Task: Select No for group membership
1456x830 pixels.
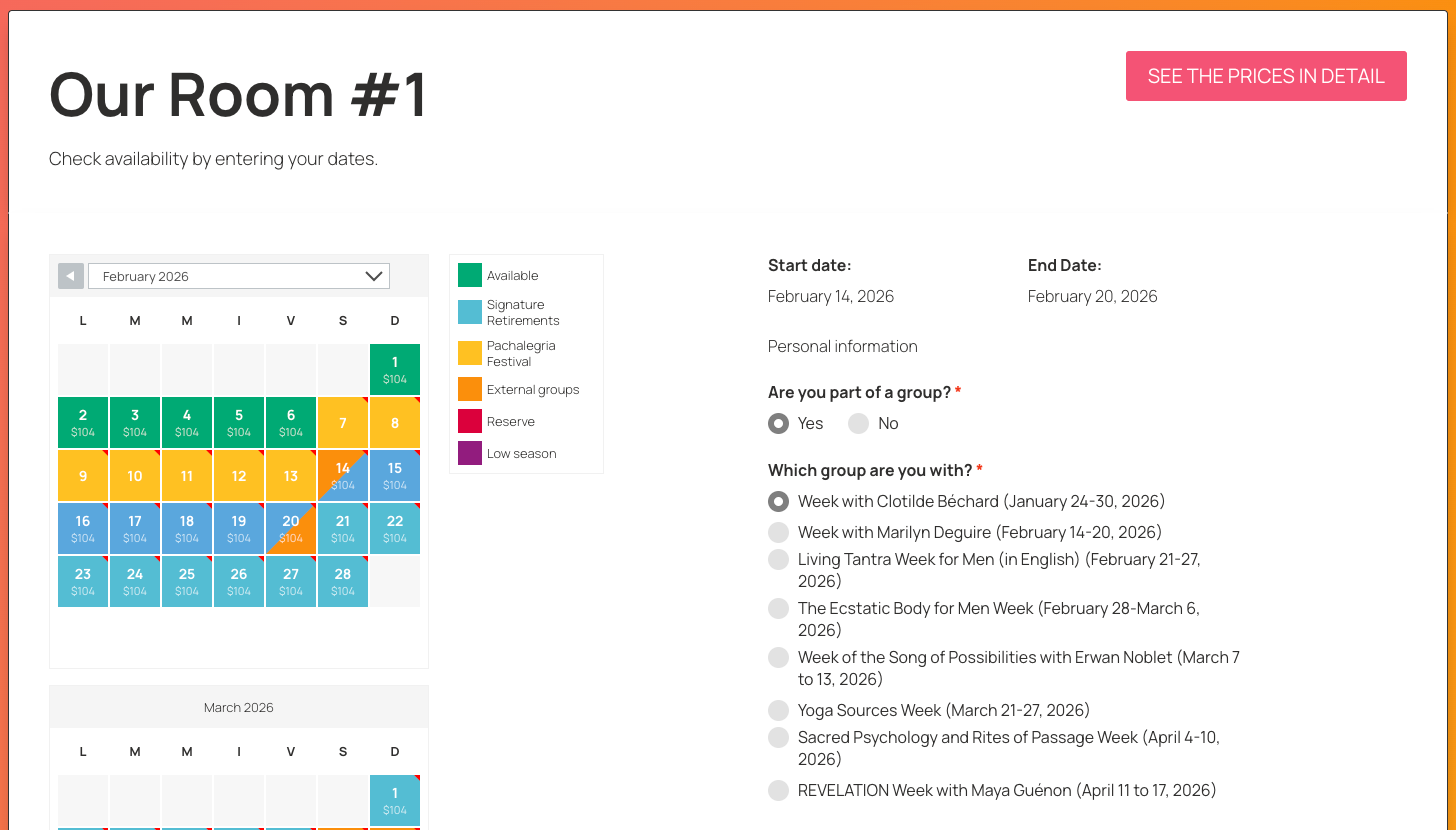Action: [858, 423]
